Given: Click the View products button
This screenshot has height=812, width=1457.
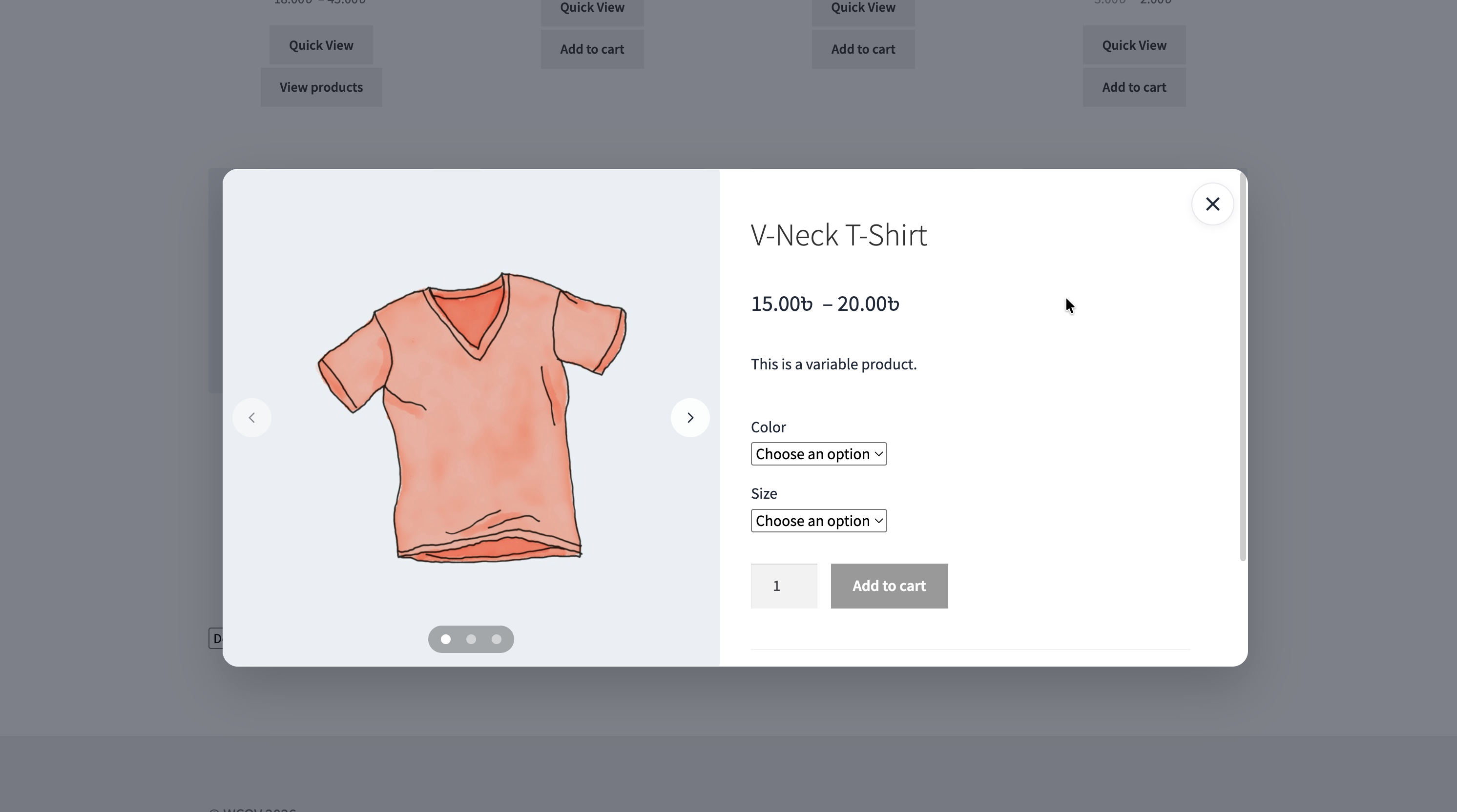Looking at the screenshot, I should pyautogui.click(x=321, y=87).
